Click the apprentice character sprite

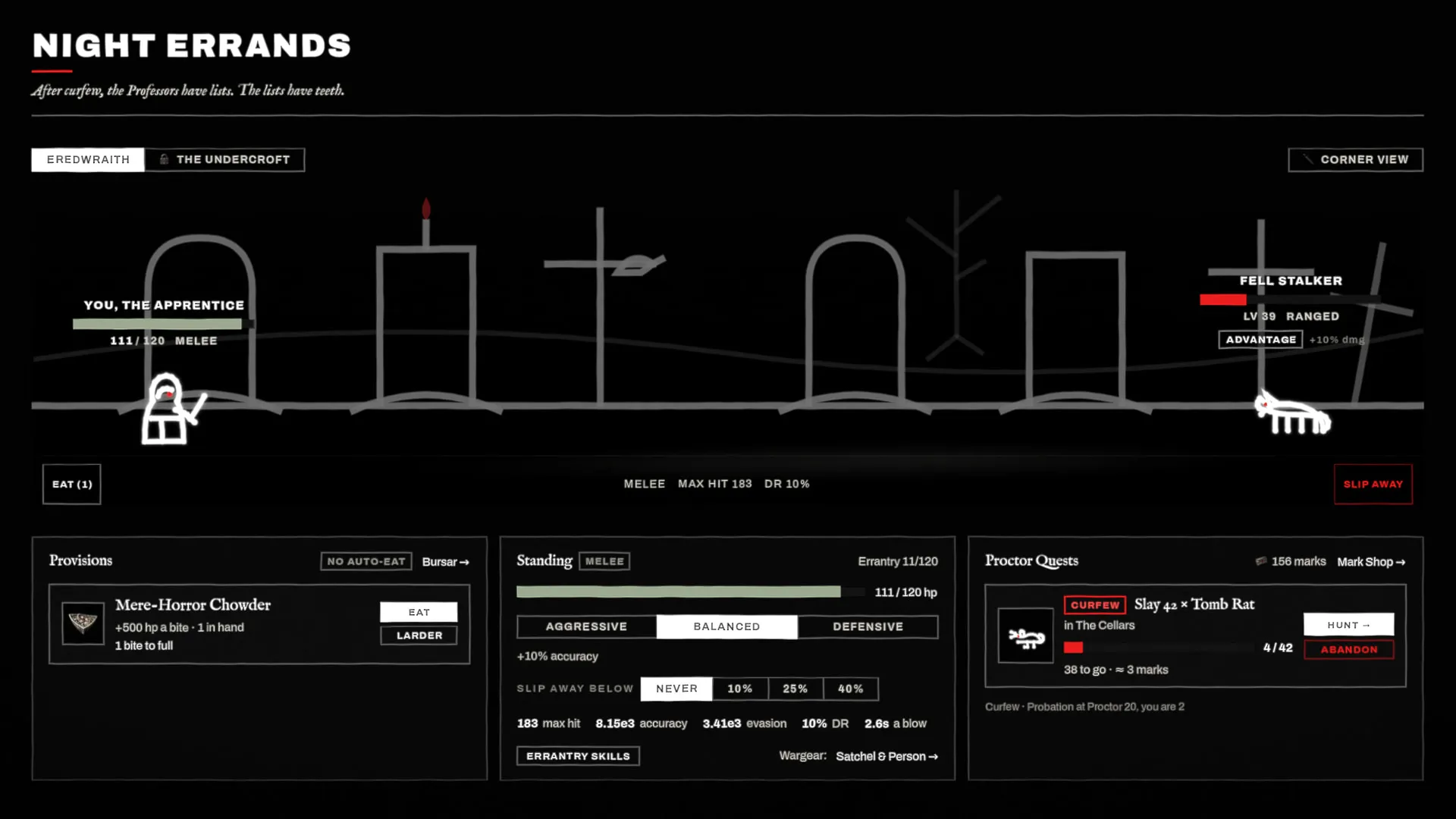point(172,409)
